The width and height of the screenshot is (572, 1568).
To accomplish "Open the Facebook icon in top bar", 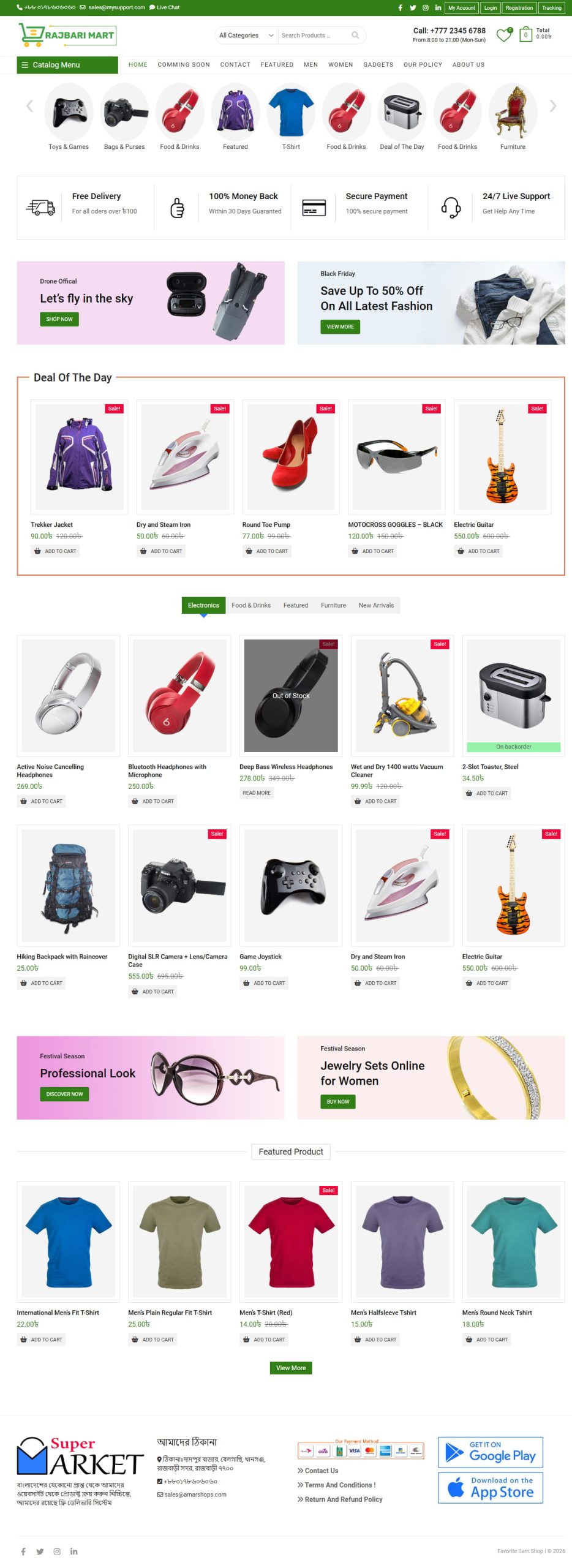I will 400,8.
